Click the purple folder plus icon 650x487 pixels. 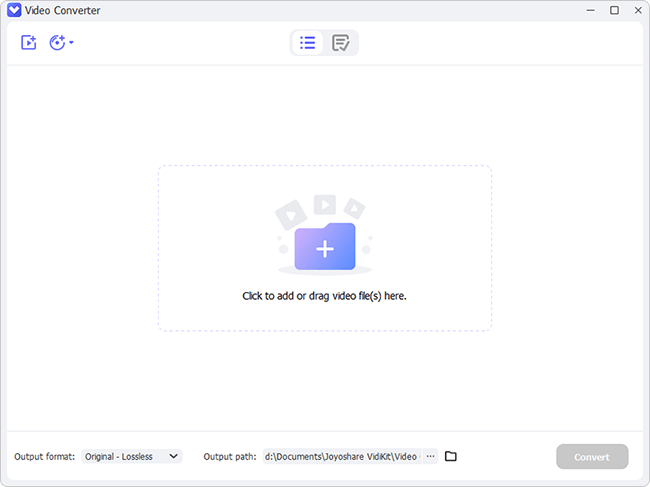[324, 247]
